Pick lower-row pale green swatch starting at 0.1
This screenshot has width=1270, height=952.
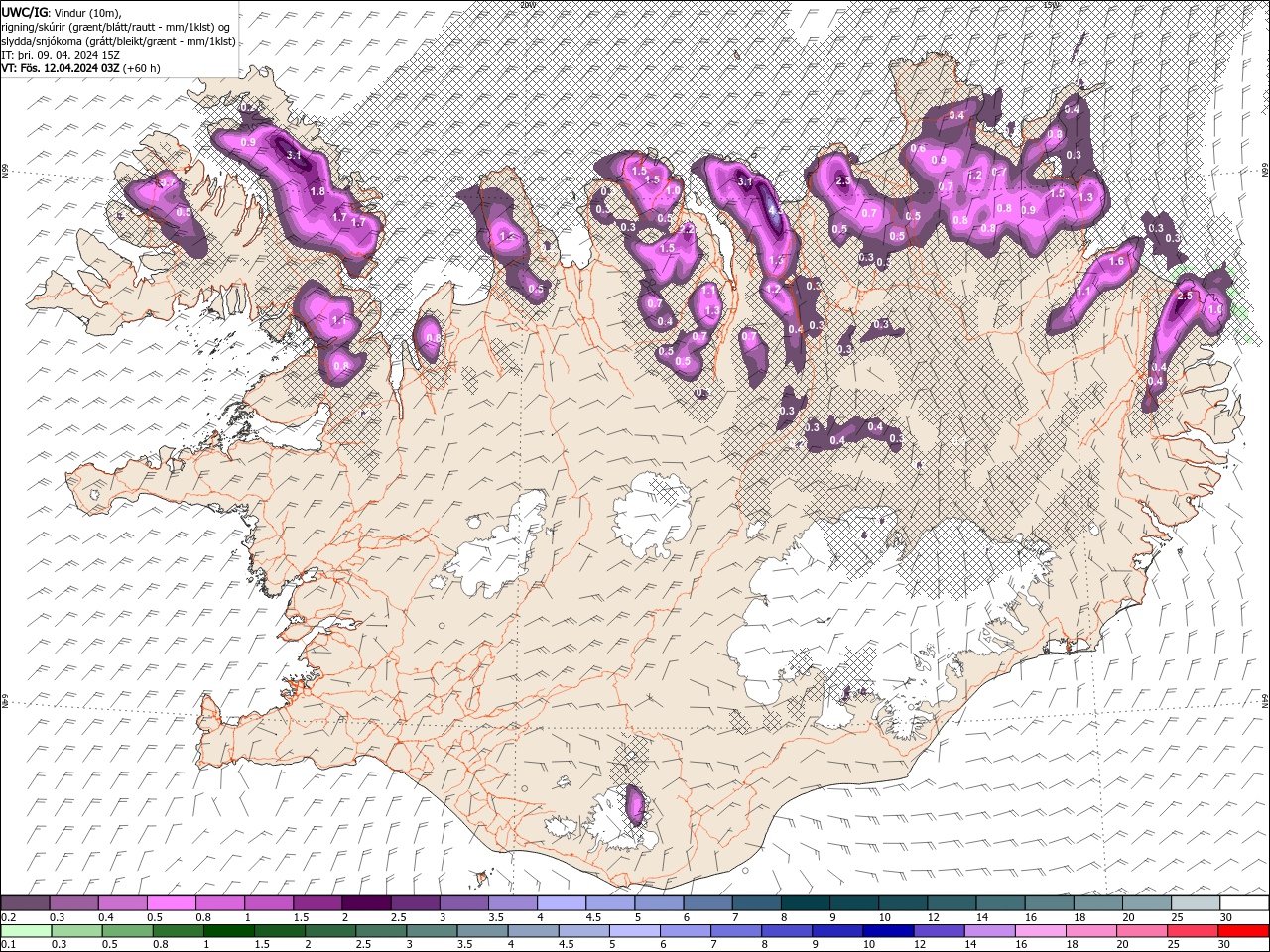26,931
